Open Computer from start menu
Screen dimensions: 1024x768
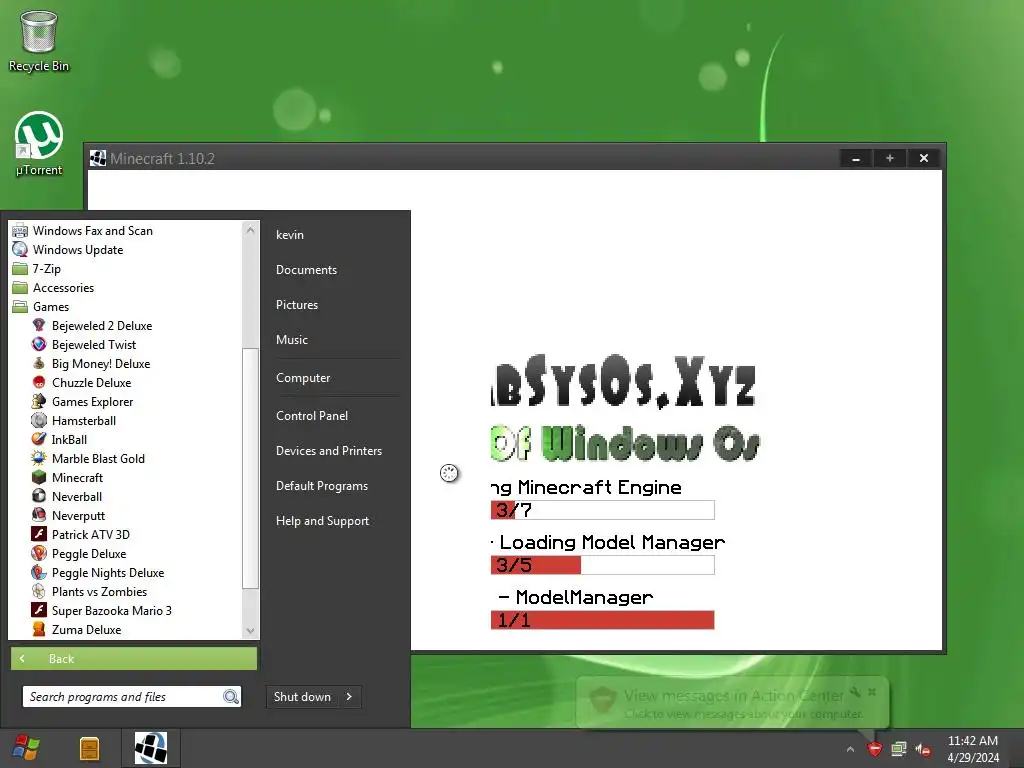click(x=303, y=377)
